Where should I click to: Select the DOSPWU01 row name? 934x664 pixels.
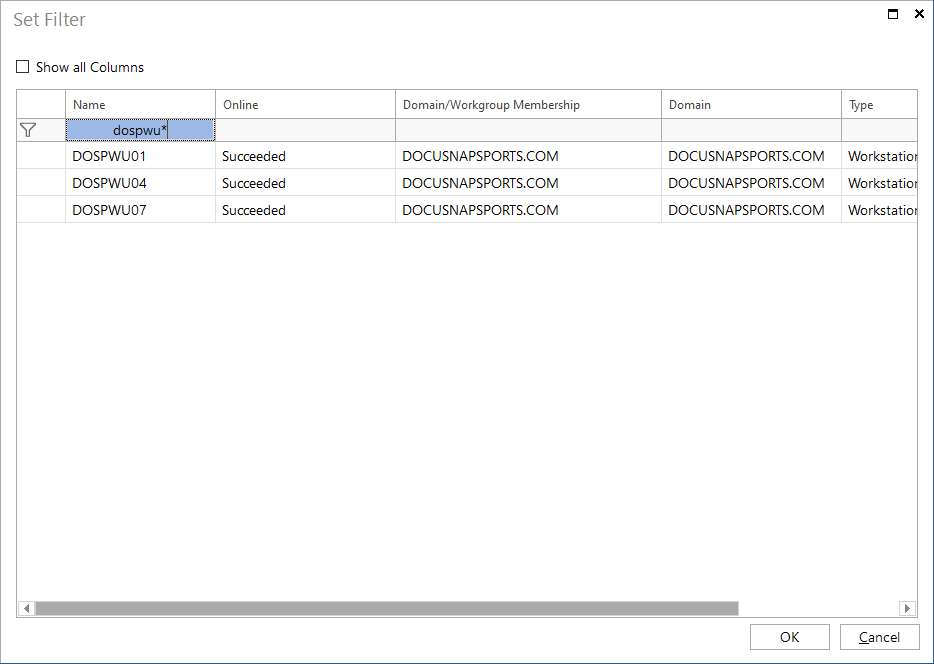coord(109,156)
